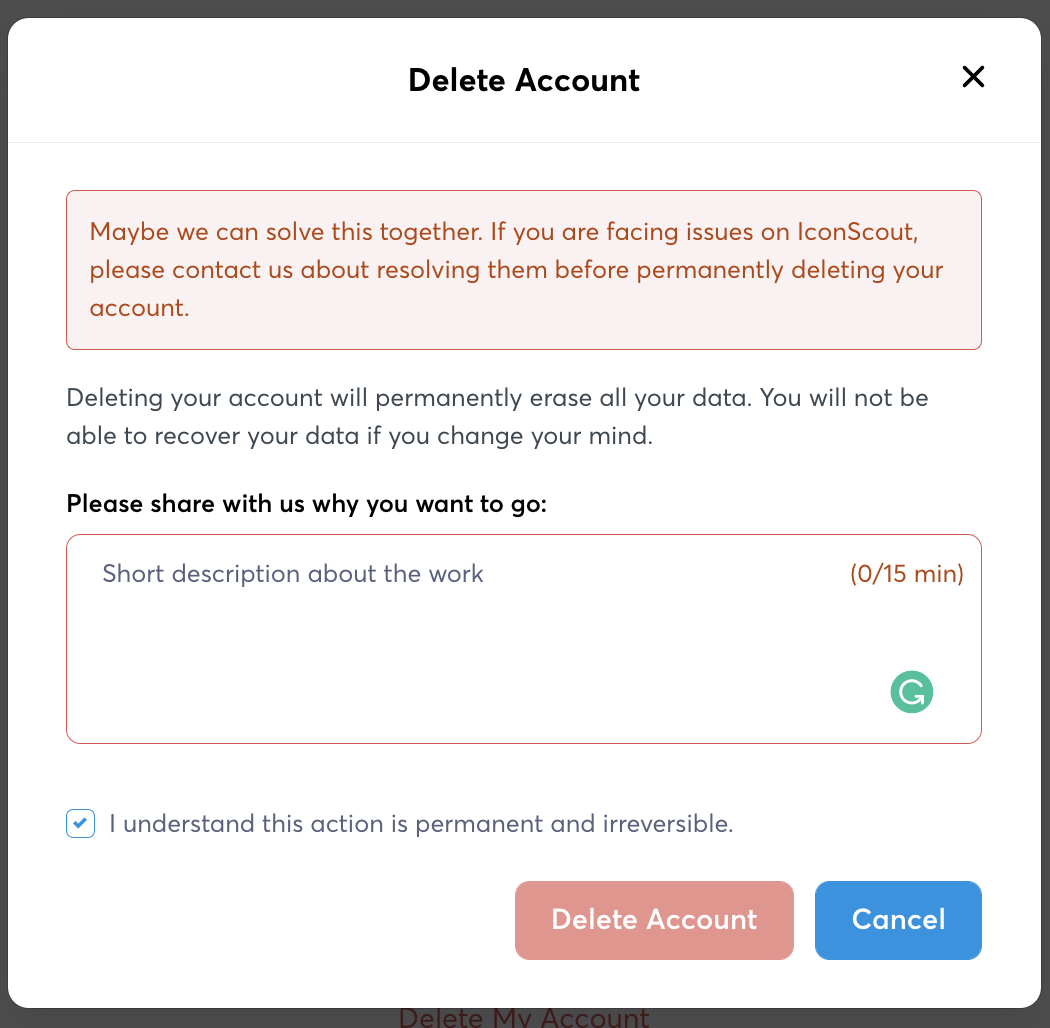The width and height of the screenshot is (1050, 1028).
Task: Click the 'Short description about the work' placeholder
Action: click(293, 574)
